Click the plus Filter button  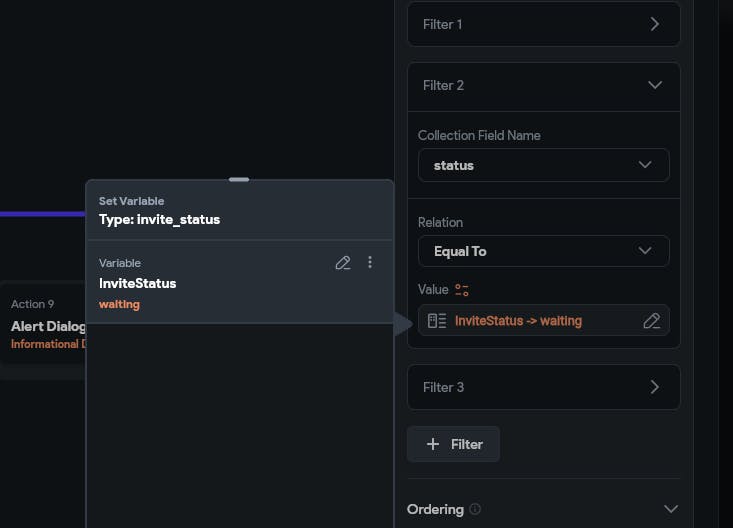453,444
